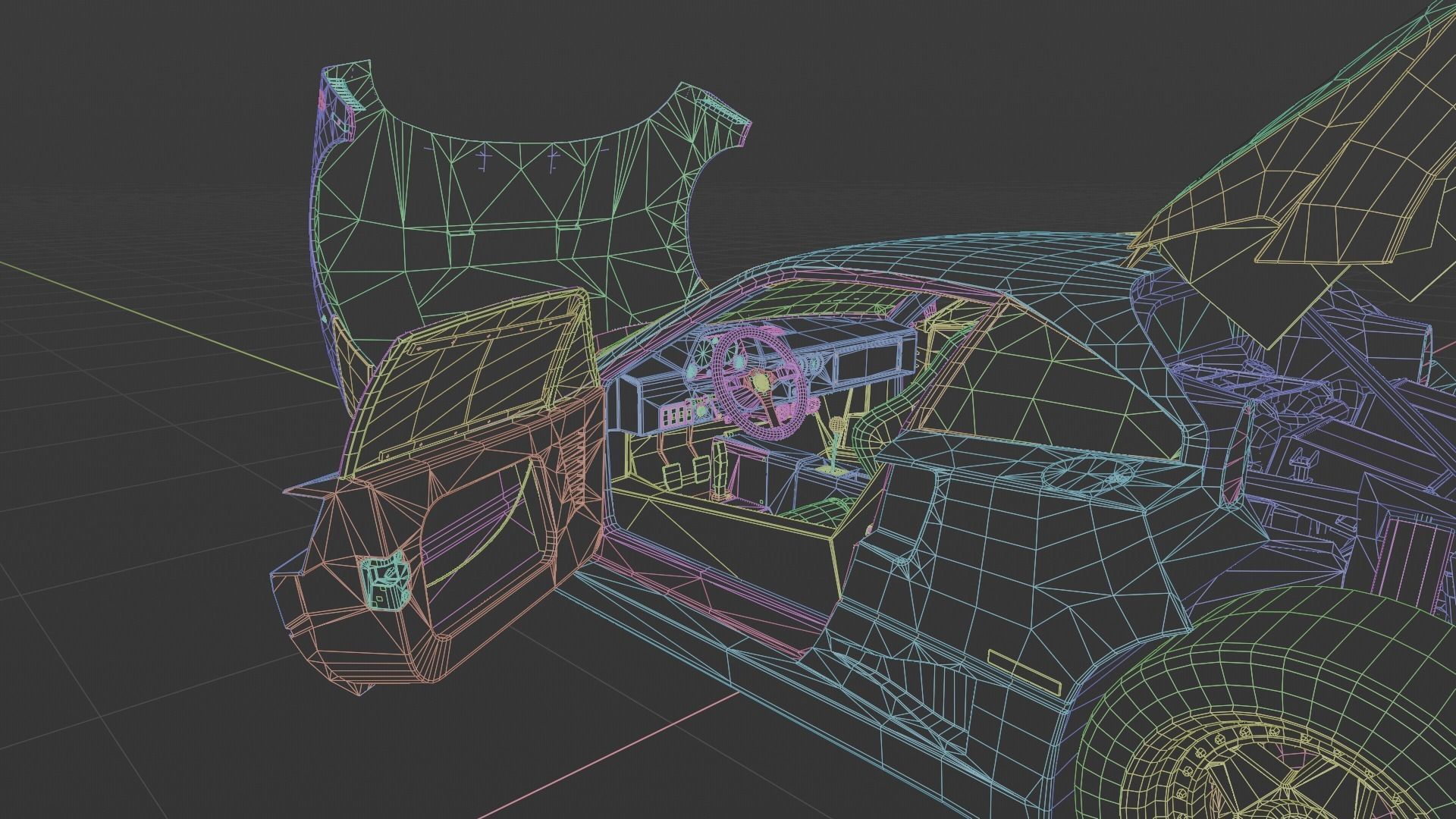Select the teal door handle inset
This screenshot has width=1456, height=819.
pos(385,582)
